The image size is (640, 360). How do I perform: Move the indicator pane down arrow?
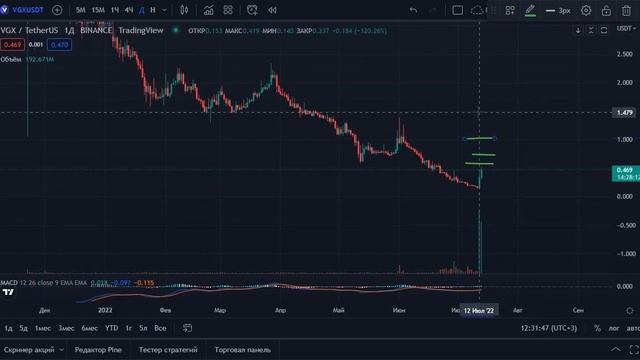(578, 30)
